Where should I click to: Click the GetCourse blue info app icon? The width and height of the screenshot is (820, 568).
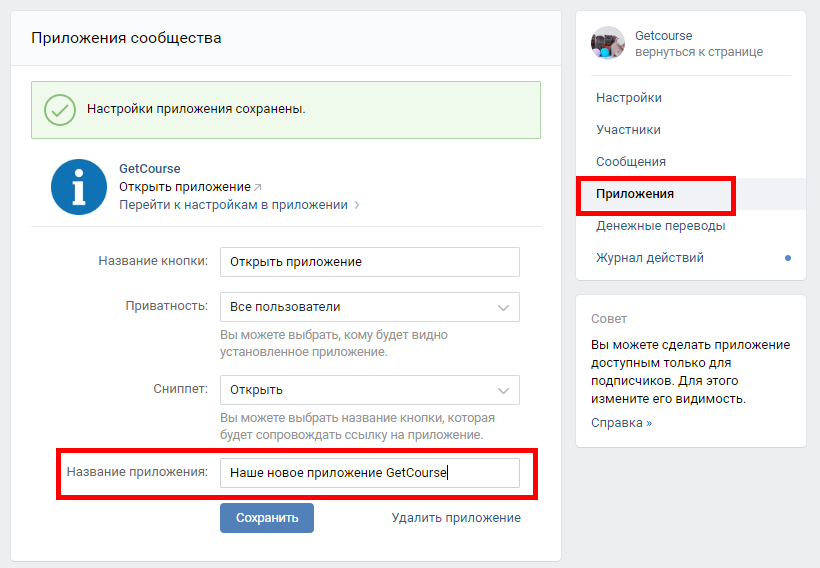tap(79, 187)
